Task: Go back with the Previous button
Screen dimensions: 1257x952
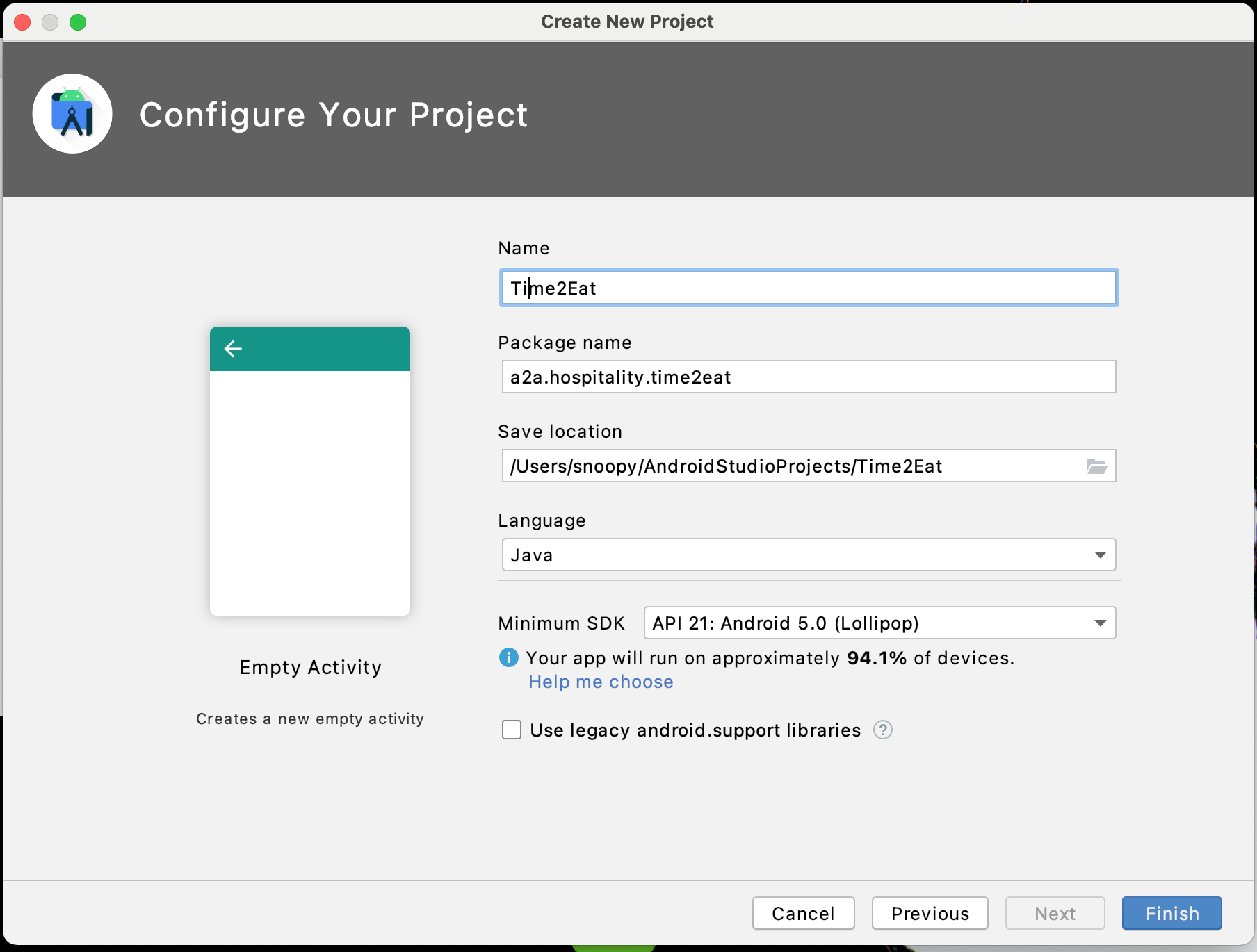Action: 930,914
